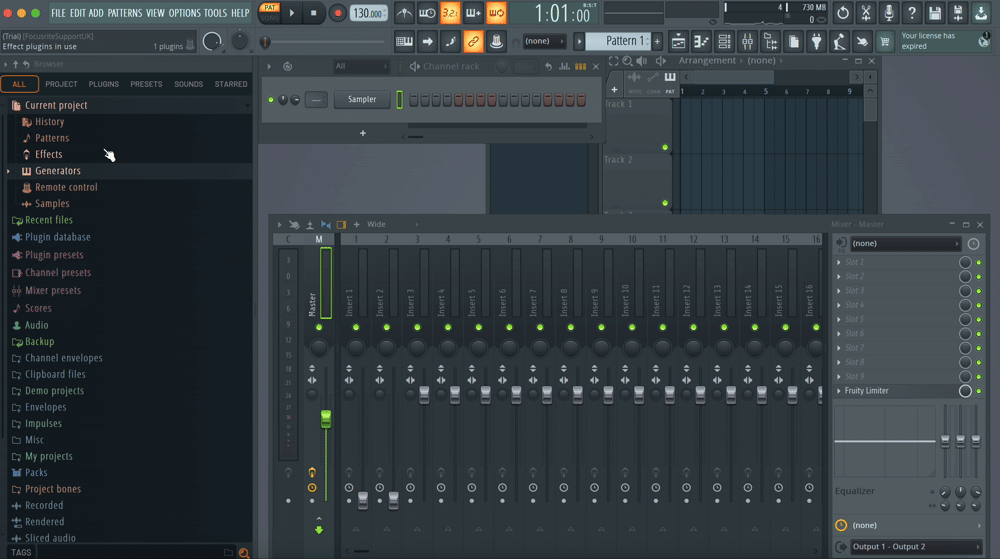Open the Plugin database folder
The height and width of the screenshot is (559, 1000).
tap(57, 237)
